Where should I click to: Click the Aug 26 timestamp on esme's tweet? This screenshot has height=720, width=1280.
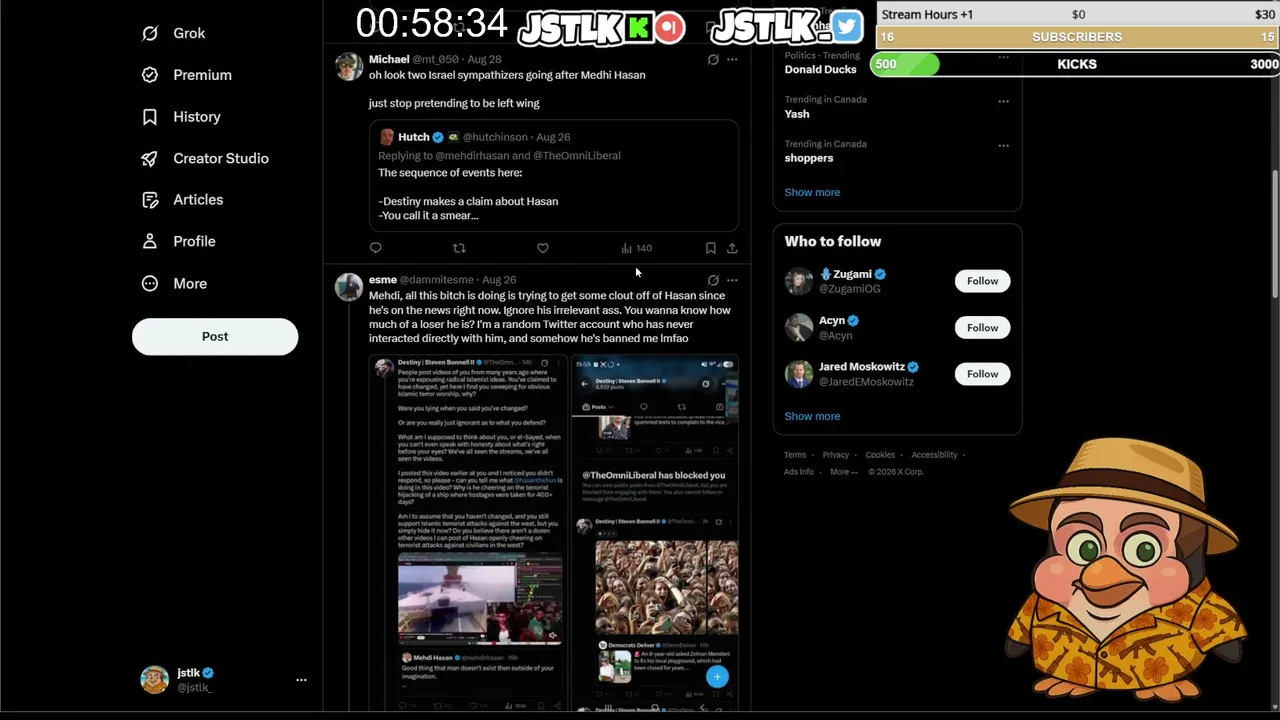[499, 280]
